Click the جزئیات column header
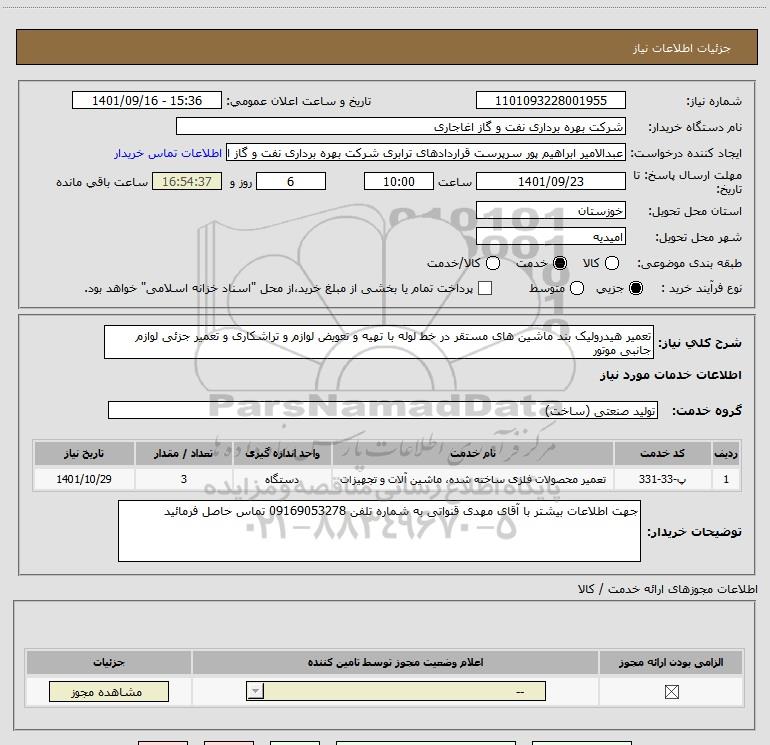Screen dimensions: 770x745 point(109,662)
